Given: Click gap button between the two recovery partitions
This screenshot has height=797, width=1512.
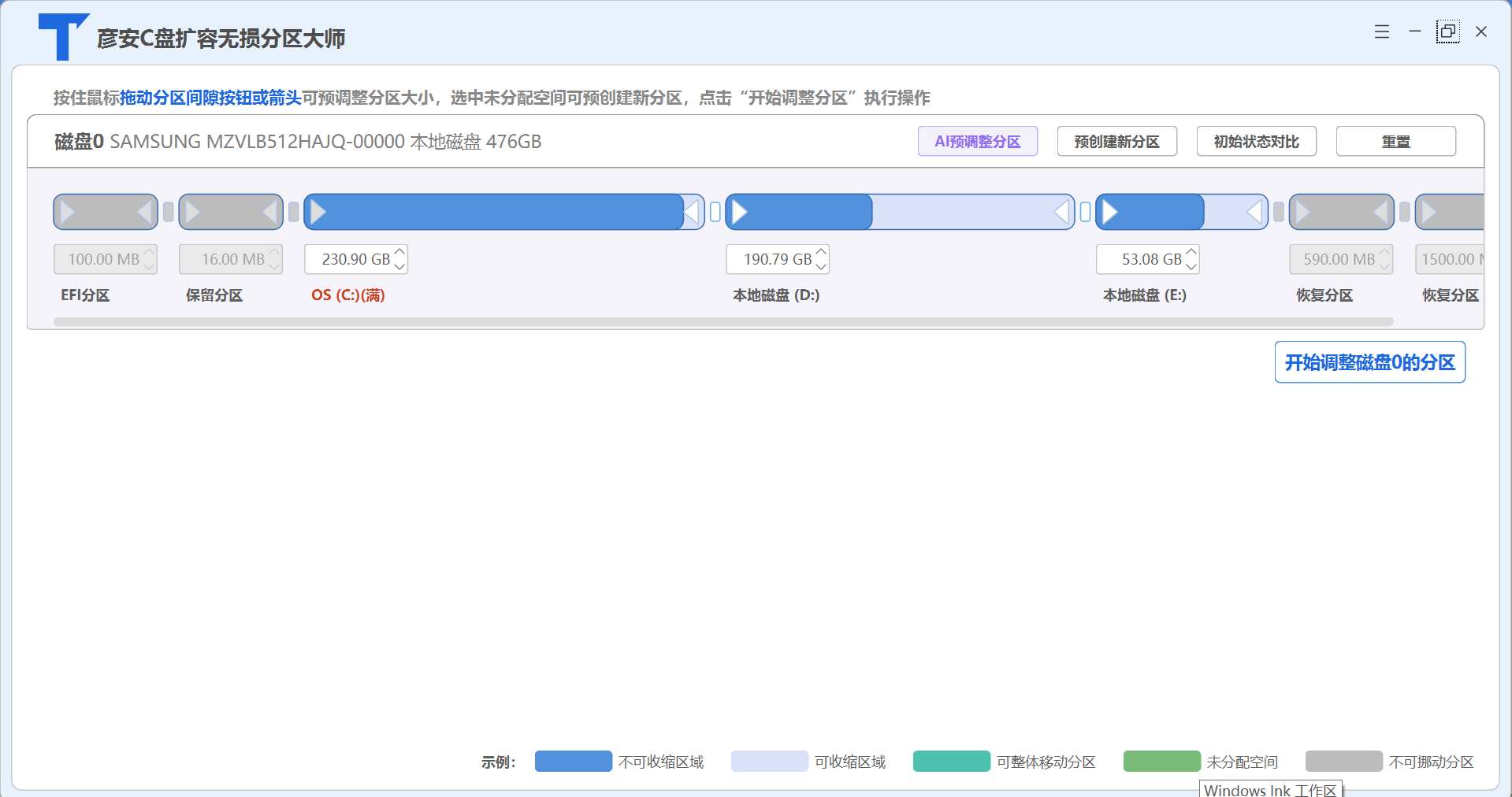Looking at the screenshot, I should point(1405,212).
